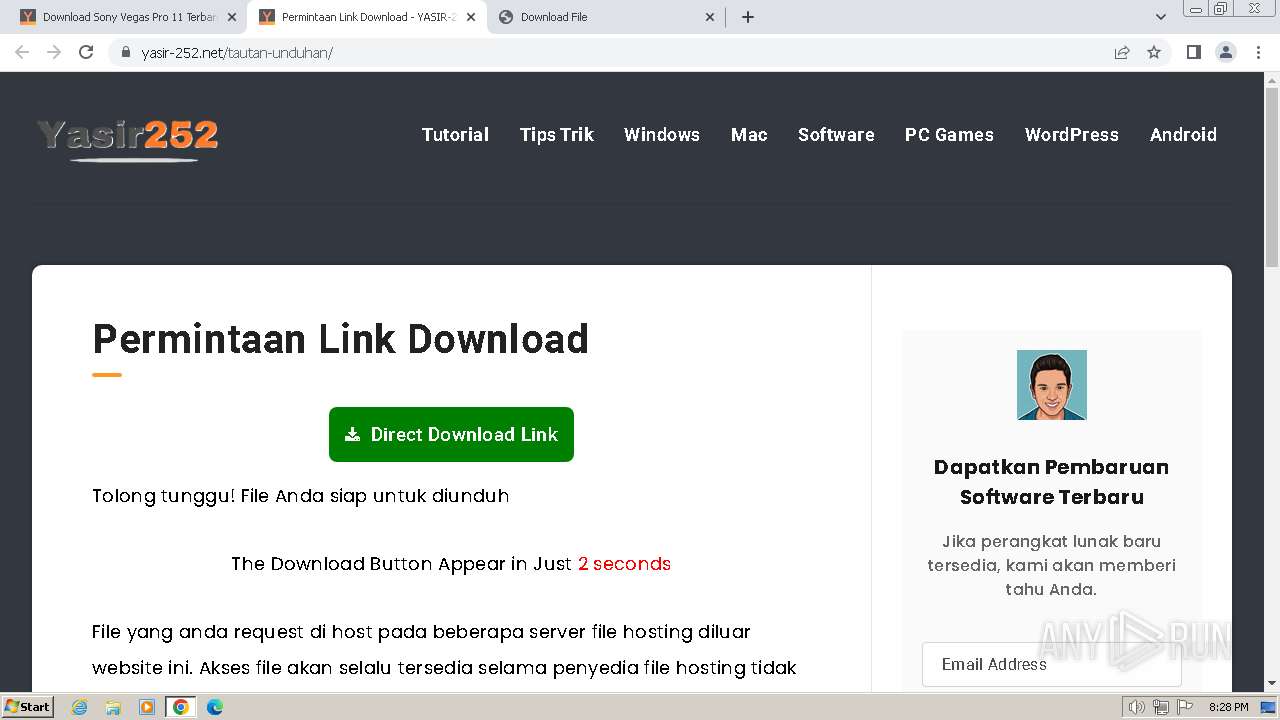The image size is (1280, 720).
Task: Open Chrome profile avatar
Action: [1226, 52]
